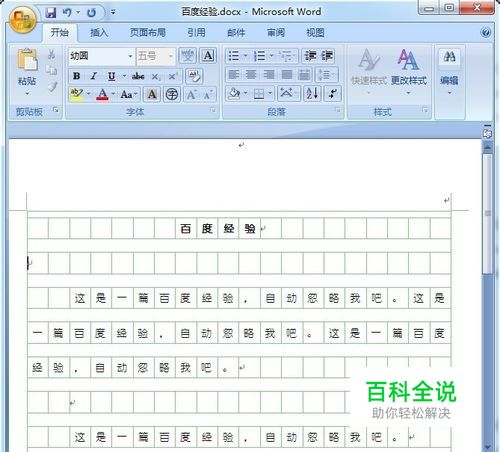Screen dimensions: 500x452
Task: Switch to the 视图 tab
Action: tap(315, 32)
